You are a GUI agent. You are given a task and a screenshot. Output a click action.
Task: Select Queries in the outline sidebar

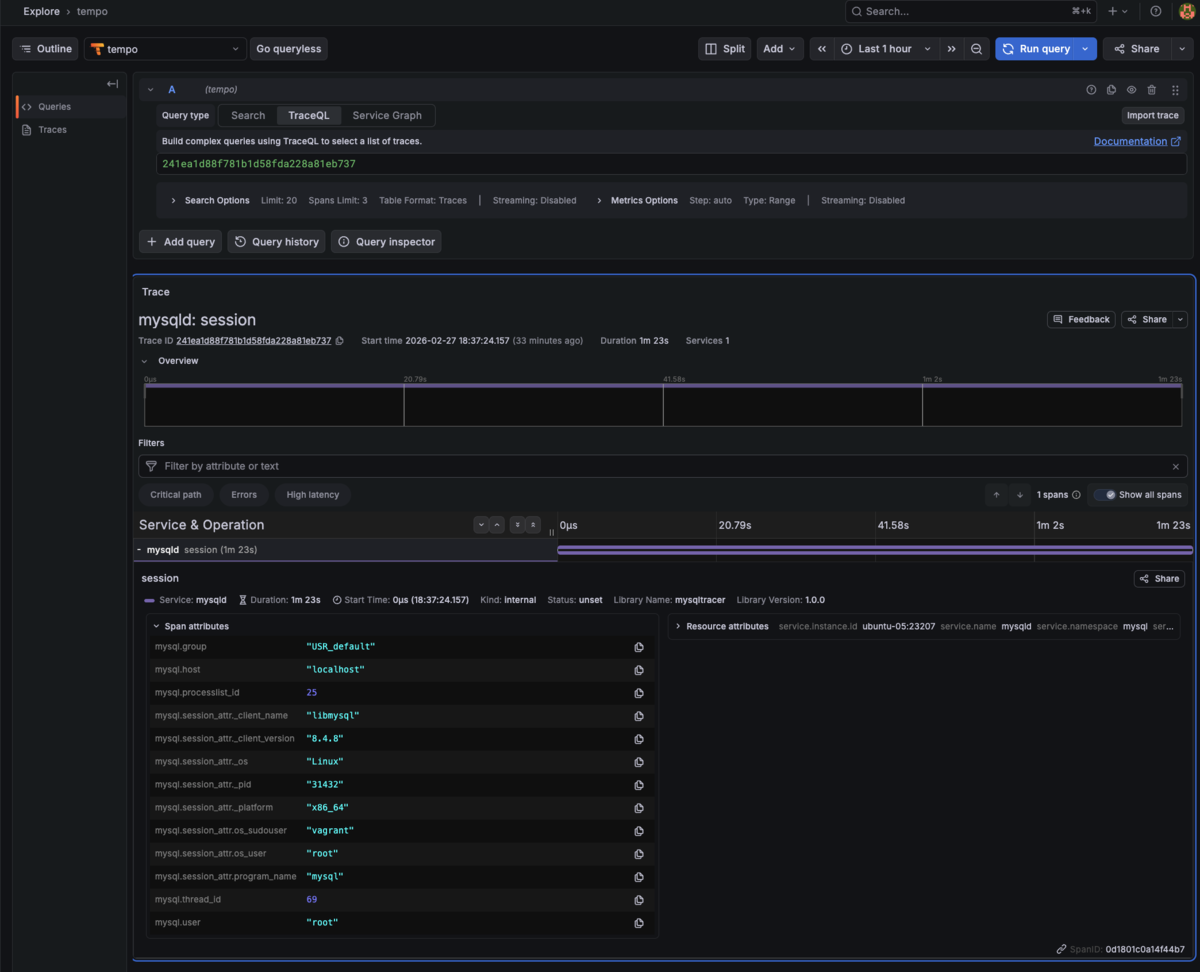click(x=70, y=107)
